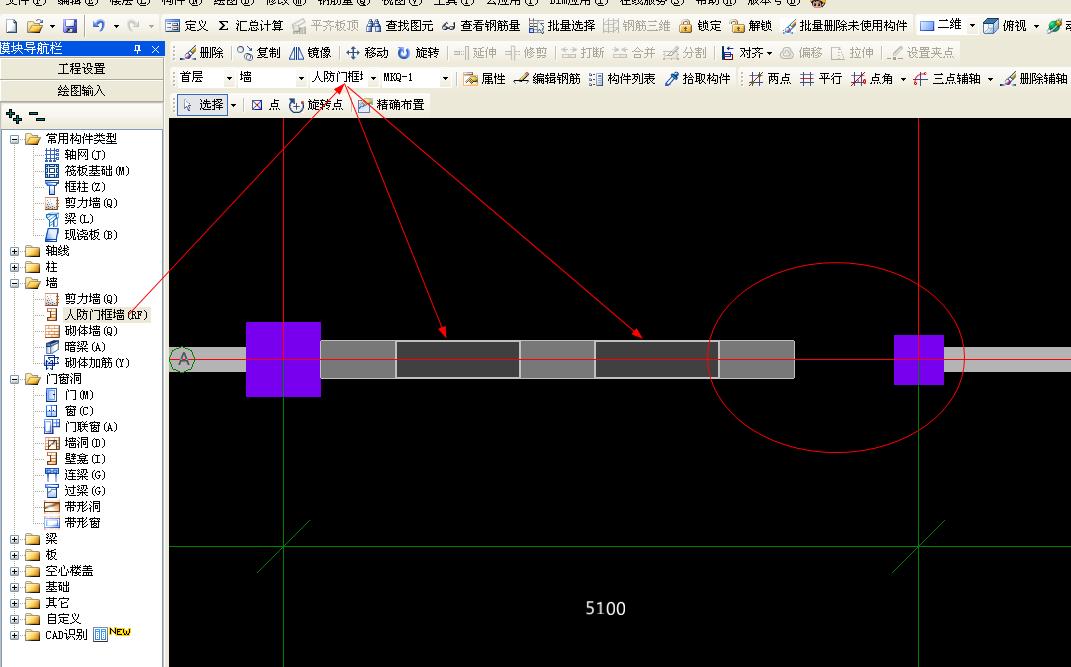Expand the 梁 tree folder

14,539
